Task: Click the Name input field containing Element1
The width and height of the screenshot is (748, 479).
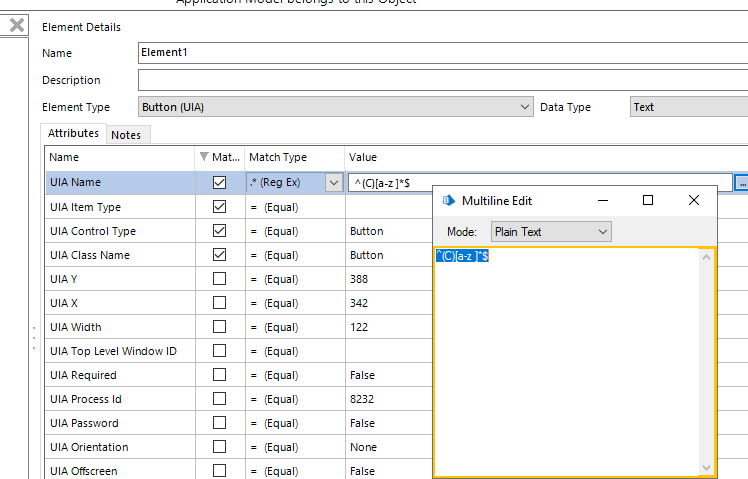Action: click(440, 54)
